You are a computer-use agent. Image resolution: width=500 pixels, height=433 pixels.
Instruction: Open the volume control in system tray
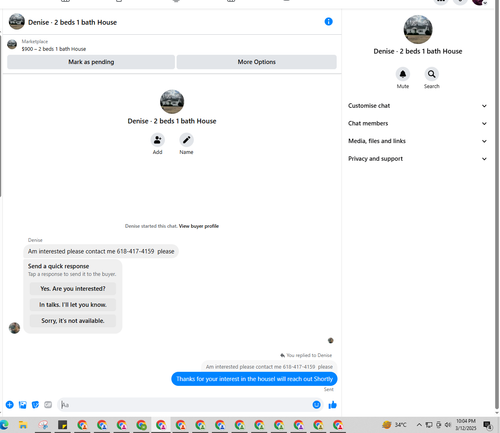(448, 425)
